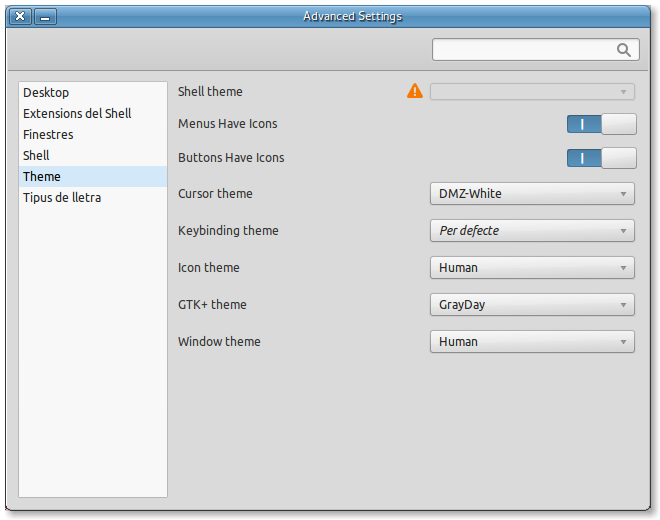
Task: Toggle the Menus Have Icons switch
Action: (x=601, y=124)
